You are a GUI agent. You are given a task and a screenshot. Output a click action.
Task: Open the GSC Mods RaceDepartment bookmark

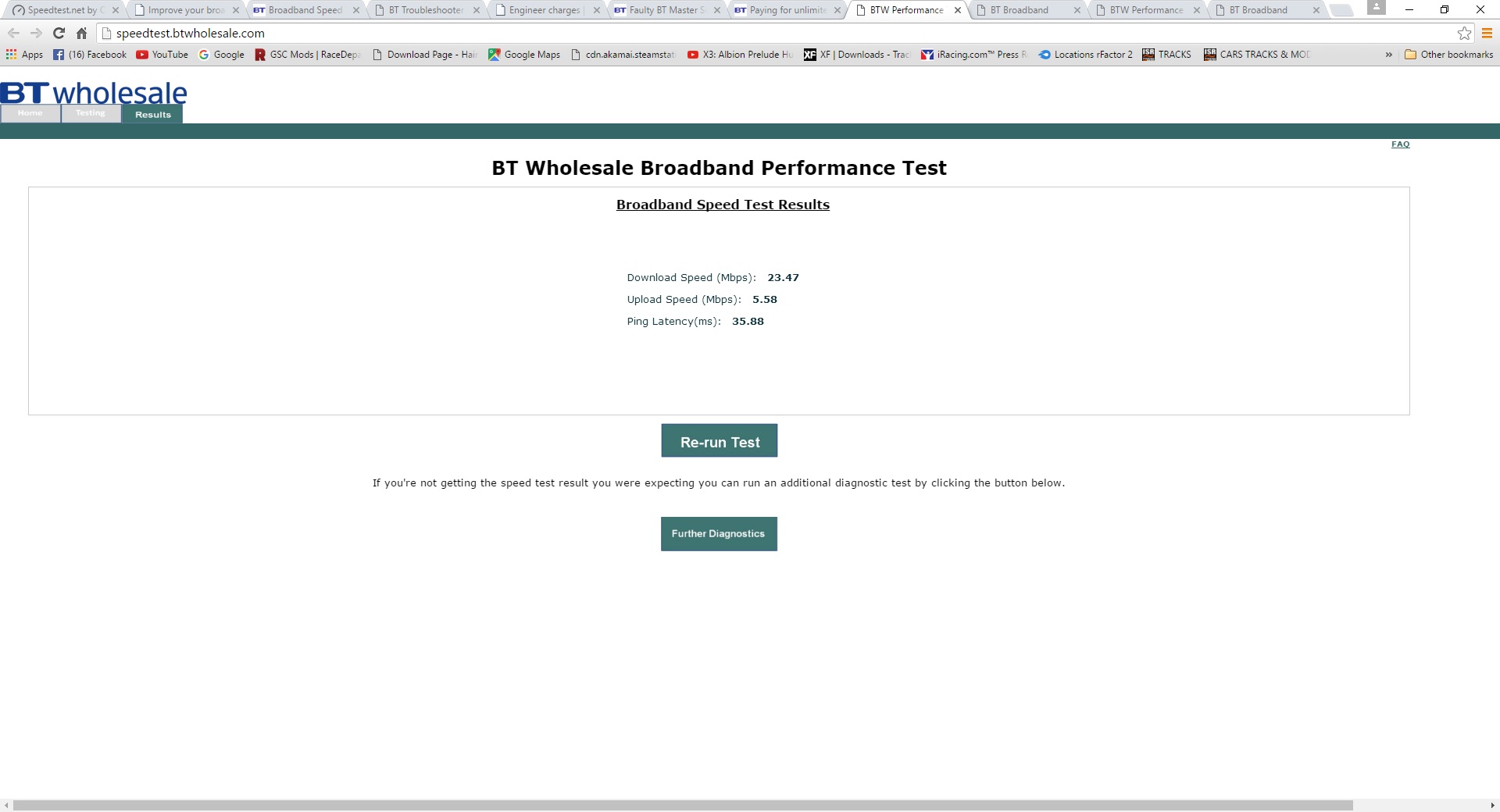(307, 55)
